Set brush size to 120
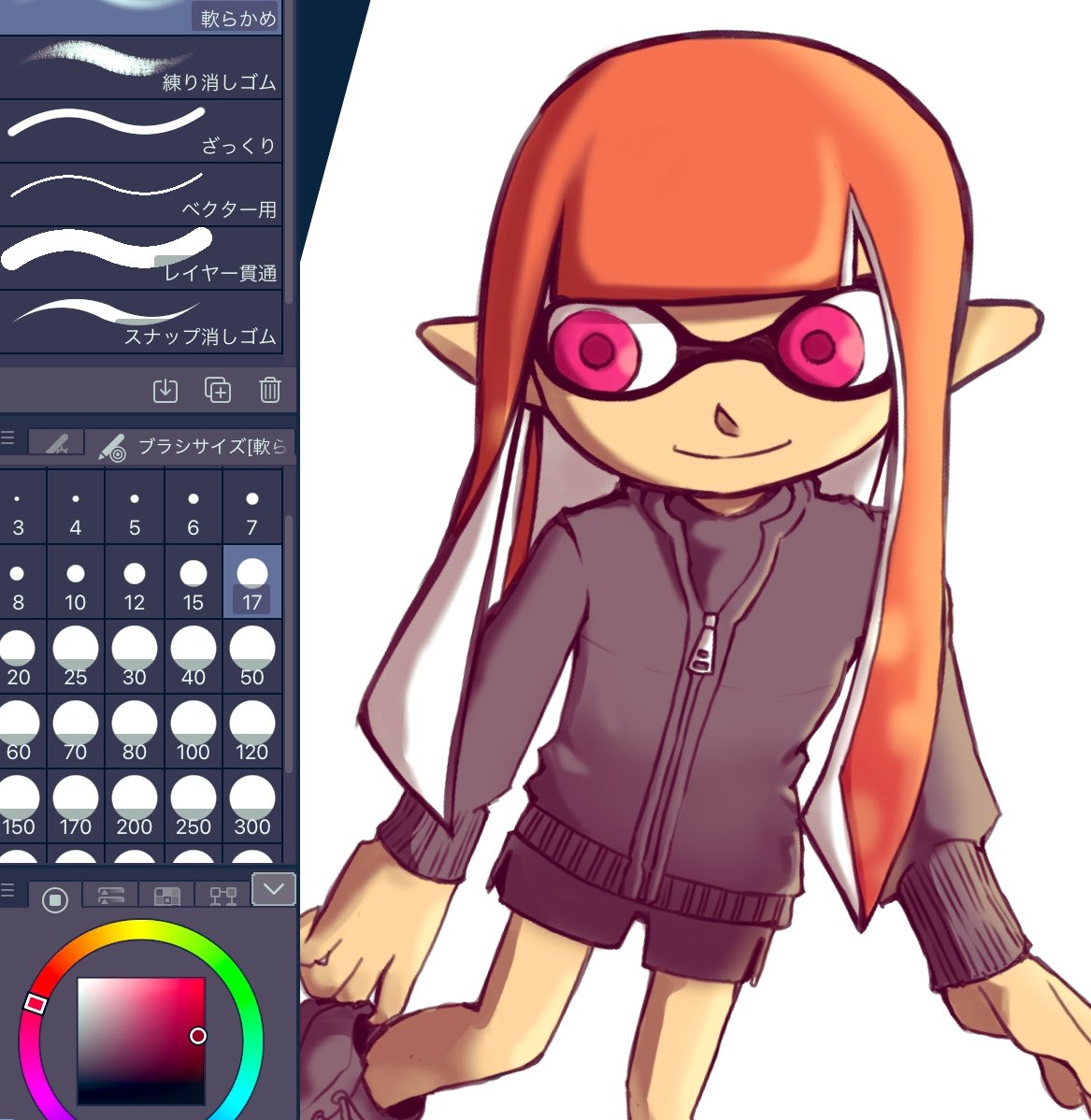This screenshot has height=1120, width=1091. [x=252, y=731]
